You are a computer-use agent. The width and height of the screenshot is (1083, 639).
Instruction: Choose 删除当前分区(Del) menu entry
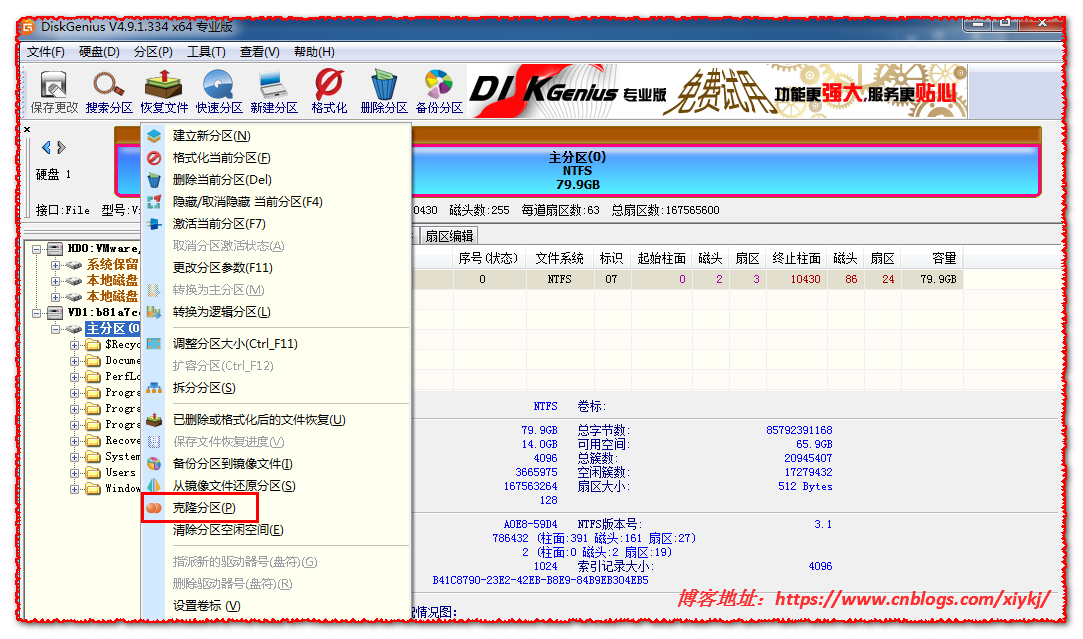(276, 180)
